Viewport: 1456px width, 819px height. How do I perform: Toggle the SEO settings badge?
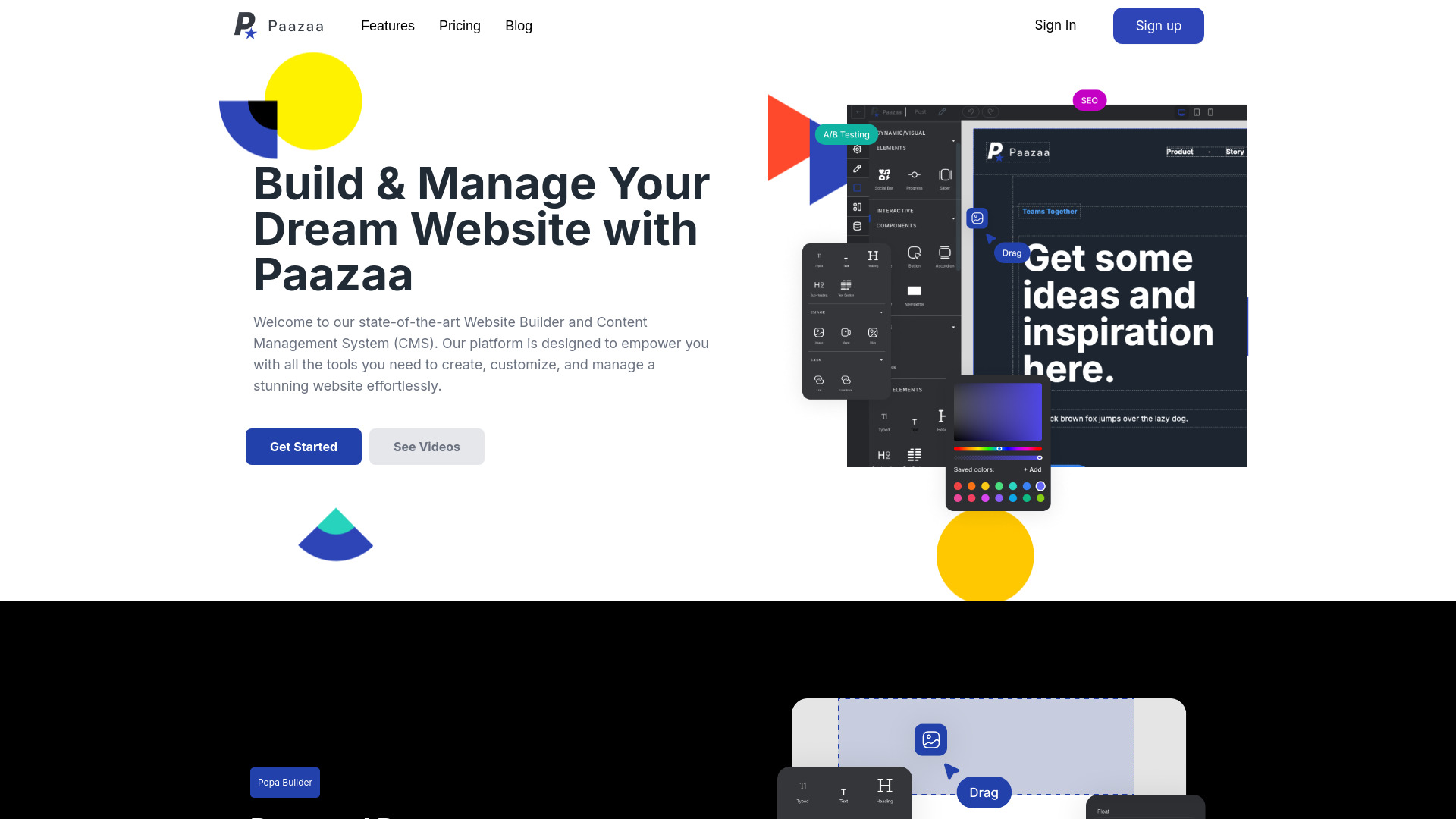coord(1090,100)
